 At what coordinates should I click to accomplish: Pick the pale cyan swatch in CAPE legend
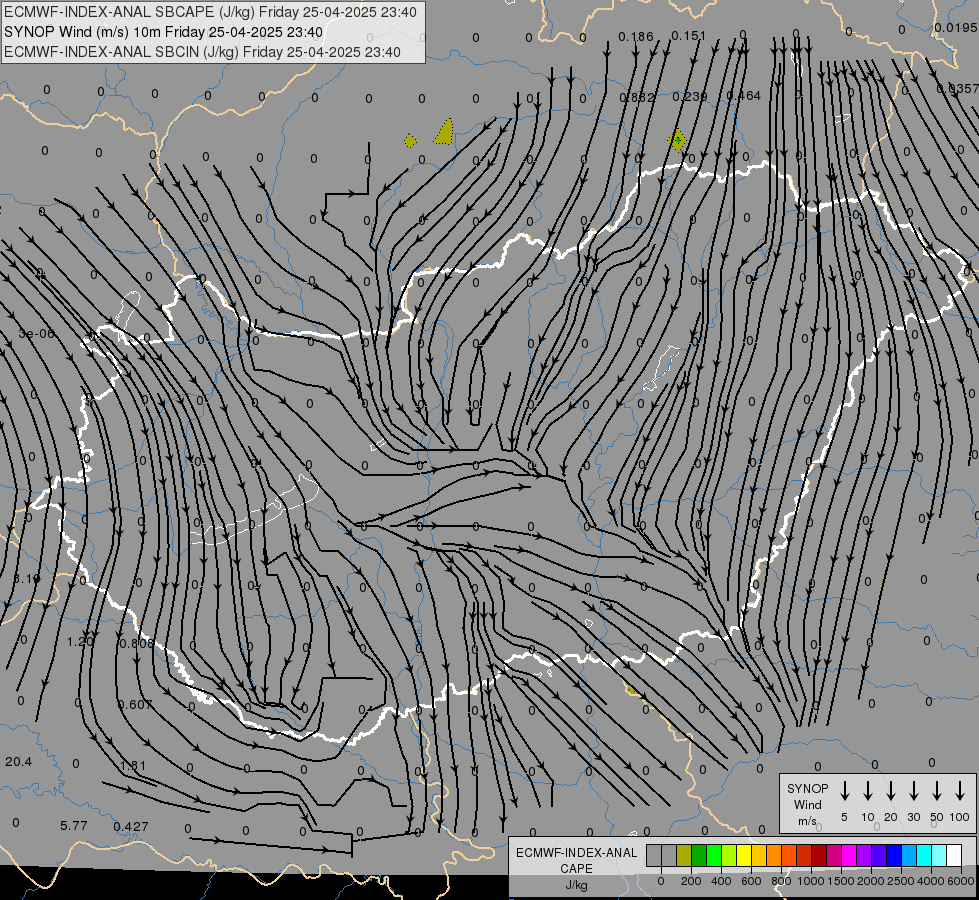[x=938, y=855]
